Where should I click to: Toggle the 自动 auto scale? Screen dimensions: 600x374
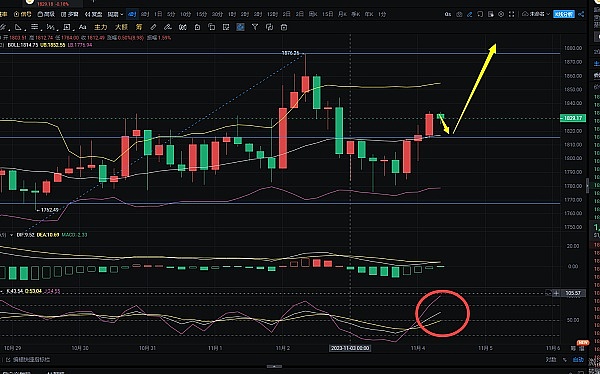coord(578,360)
